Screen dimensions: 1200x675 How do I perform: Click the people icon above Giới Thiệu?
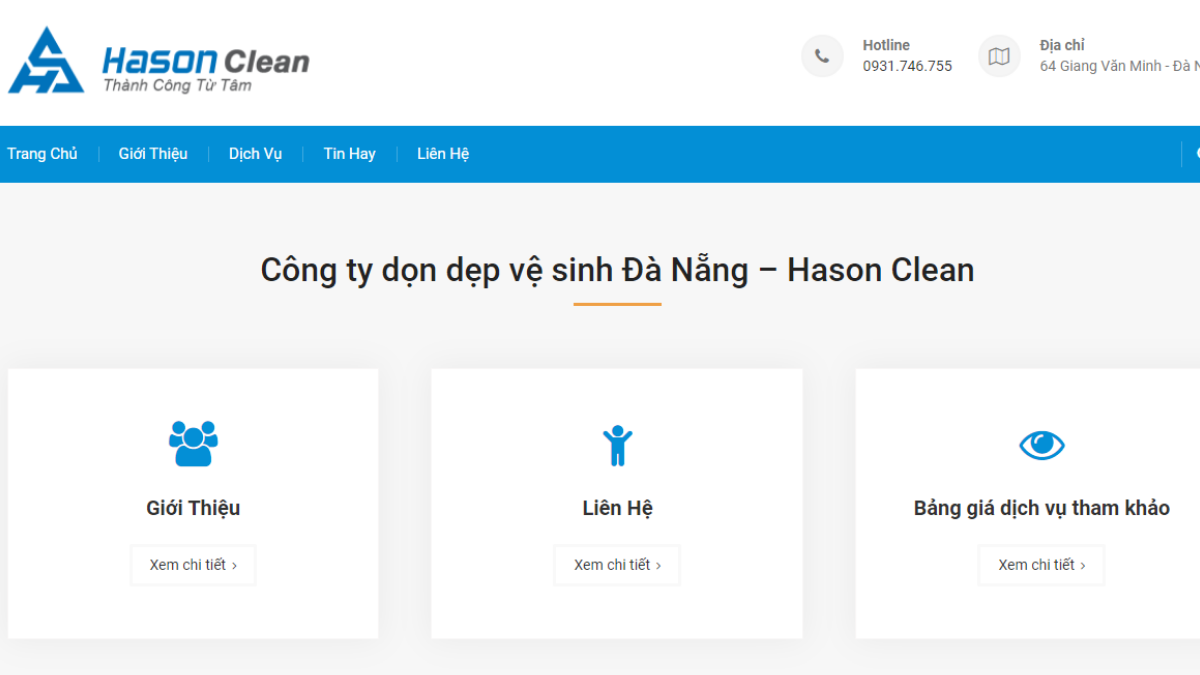click(193, 443)
